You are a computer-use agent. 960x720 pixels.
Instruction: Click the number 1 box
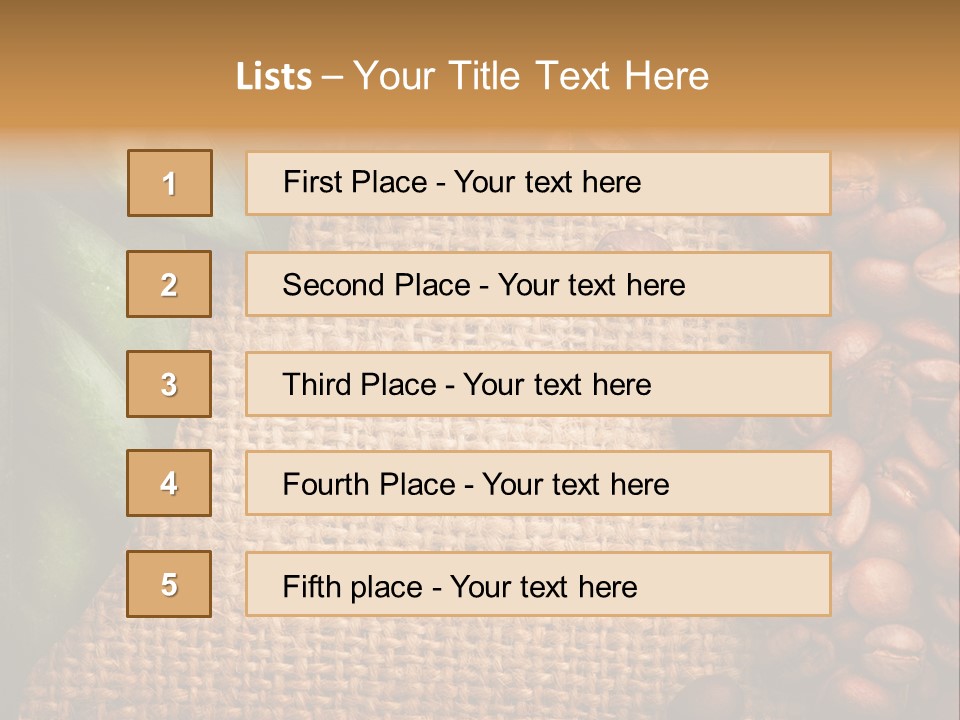tap(170, 183)
